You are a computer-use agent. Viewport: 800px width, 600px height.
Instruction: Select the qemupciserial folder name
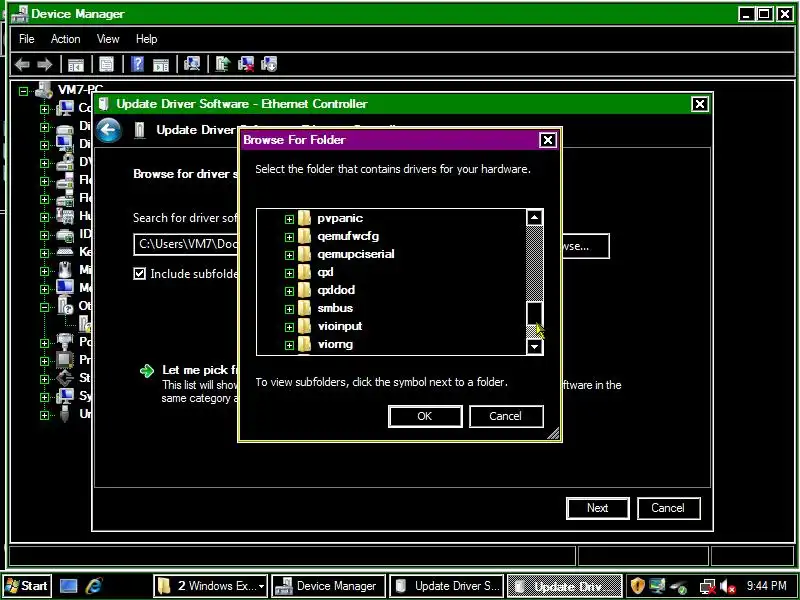coord(356,254)
